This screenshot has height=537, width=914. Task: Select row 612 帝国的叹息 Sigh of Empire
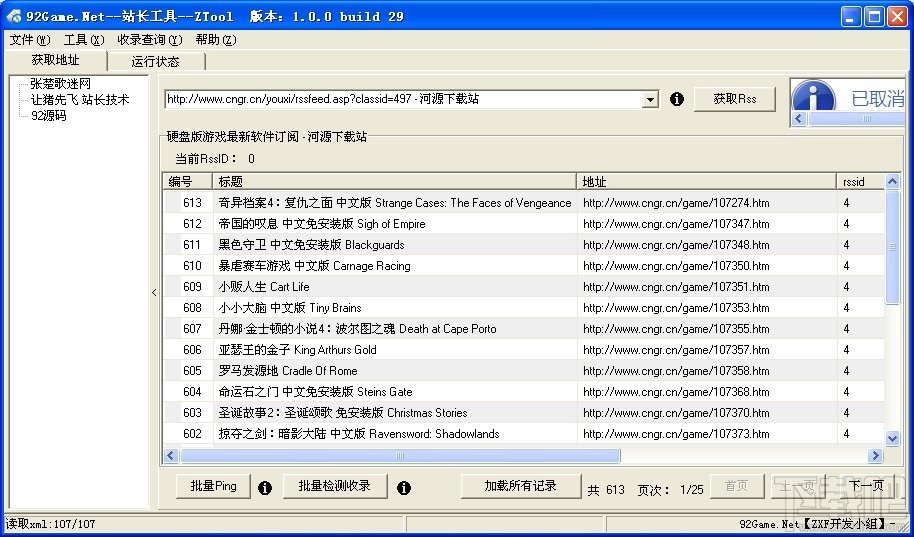(523, 224)
